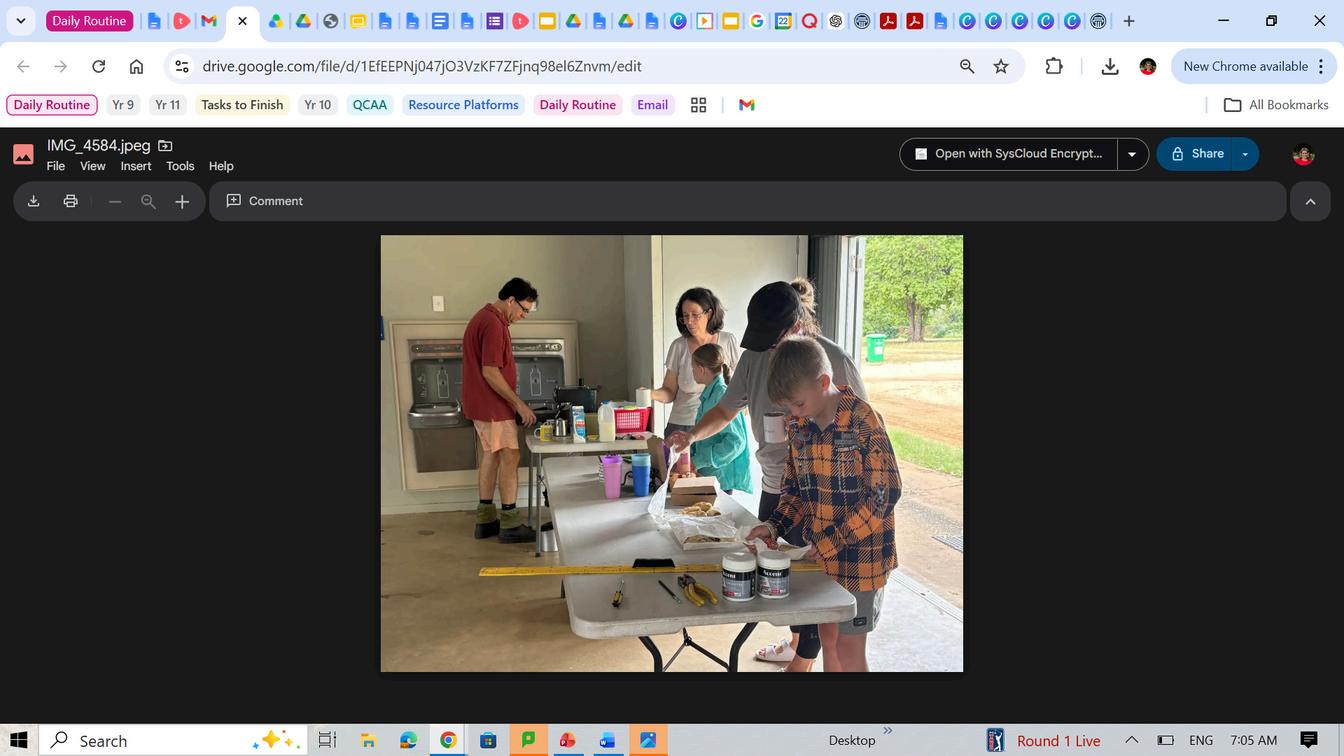Click the magnifier reset zoom icon

tap(148, 202)
